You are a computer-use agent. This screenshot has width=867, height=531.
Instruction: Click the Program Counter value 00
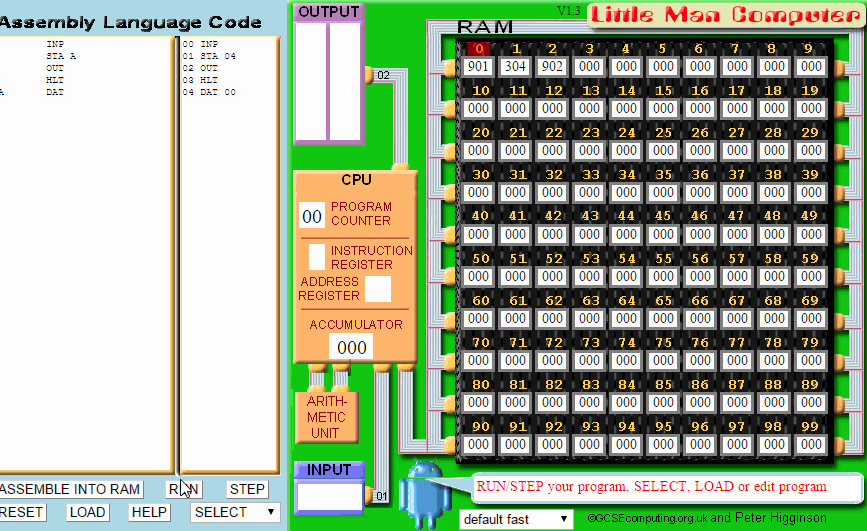(312, 216)
